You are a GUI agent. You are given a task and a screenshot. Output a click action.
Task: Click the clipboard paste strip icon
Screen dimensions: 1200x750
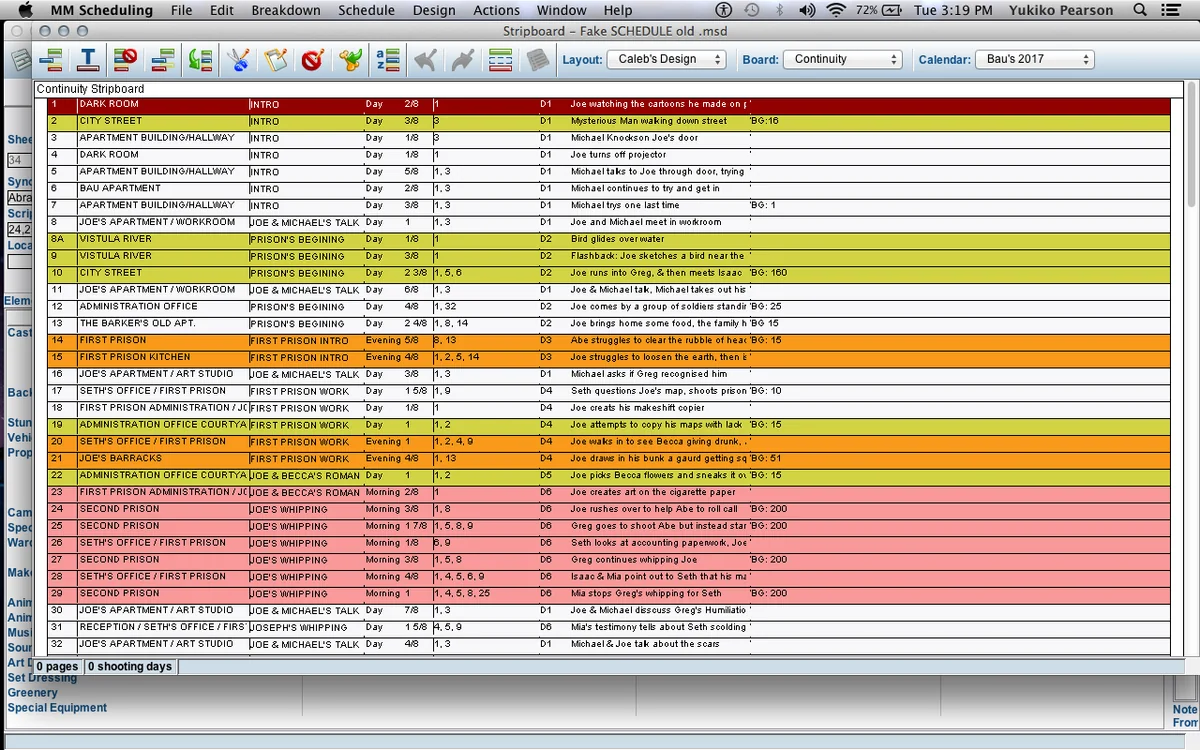click(275, 60)
